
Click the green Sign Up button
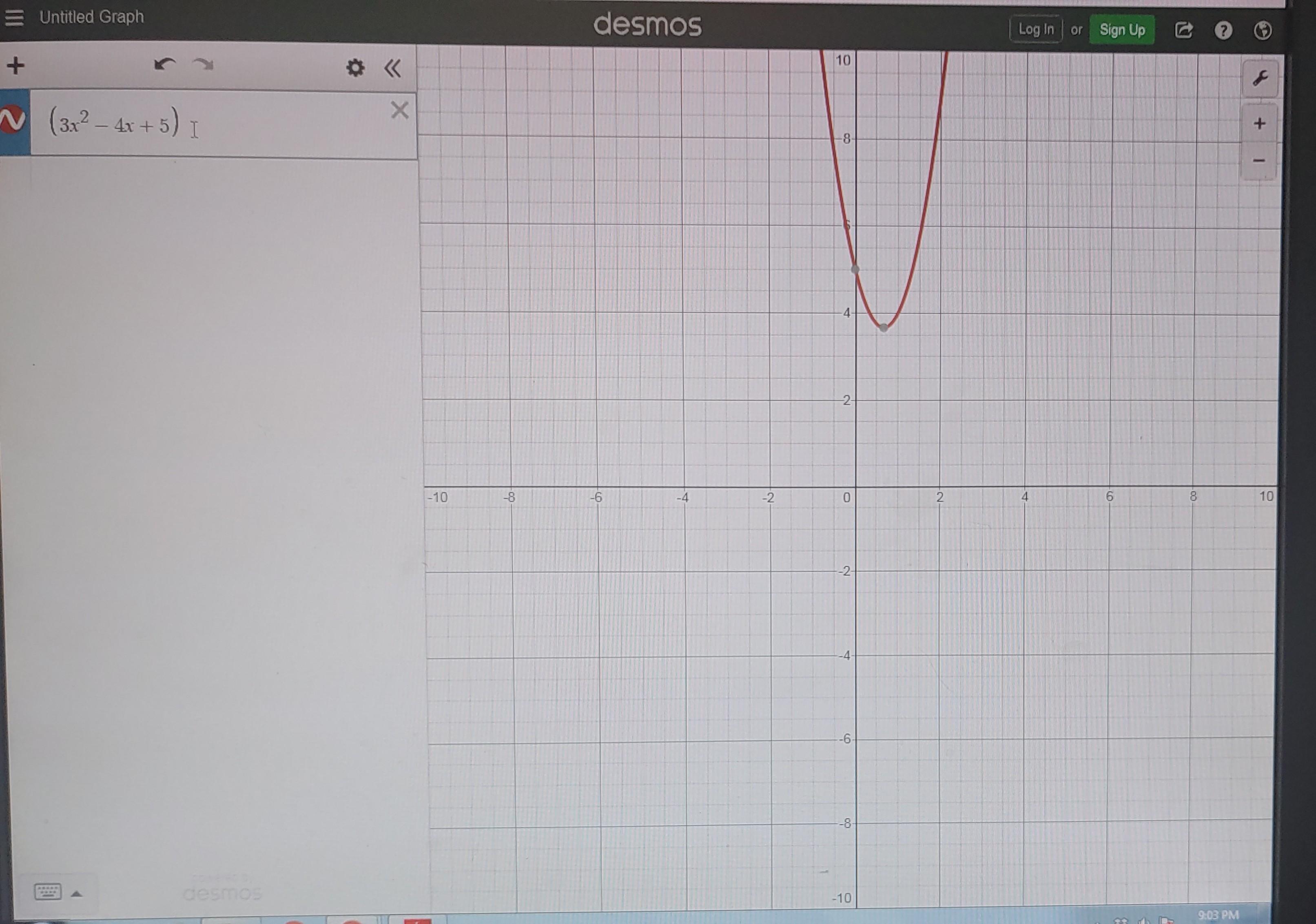pos(1122,30)
